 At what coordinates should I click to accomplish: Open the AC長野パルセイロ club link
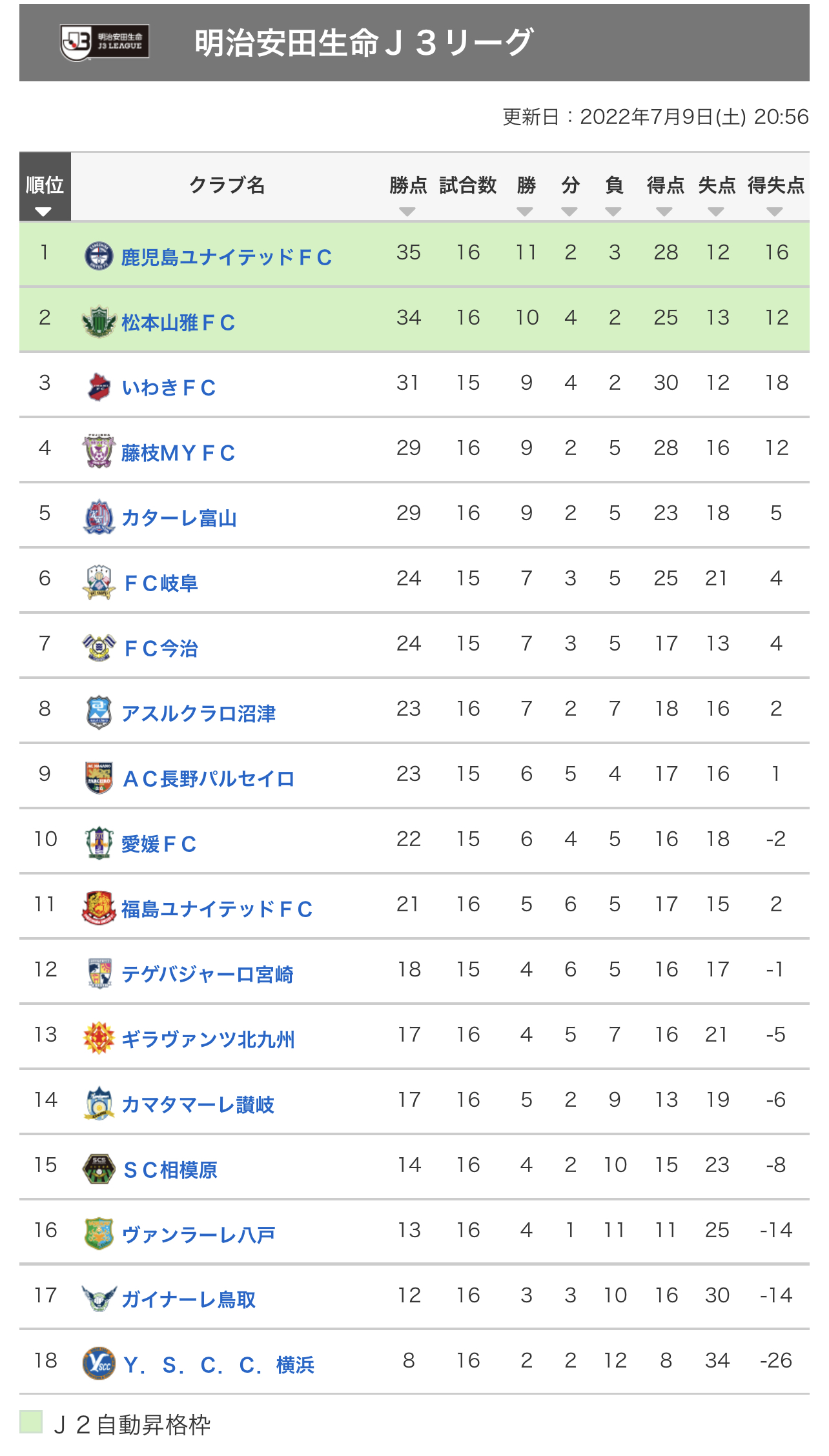pyautogui.click(x=208, y=779)
